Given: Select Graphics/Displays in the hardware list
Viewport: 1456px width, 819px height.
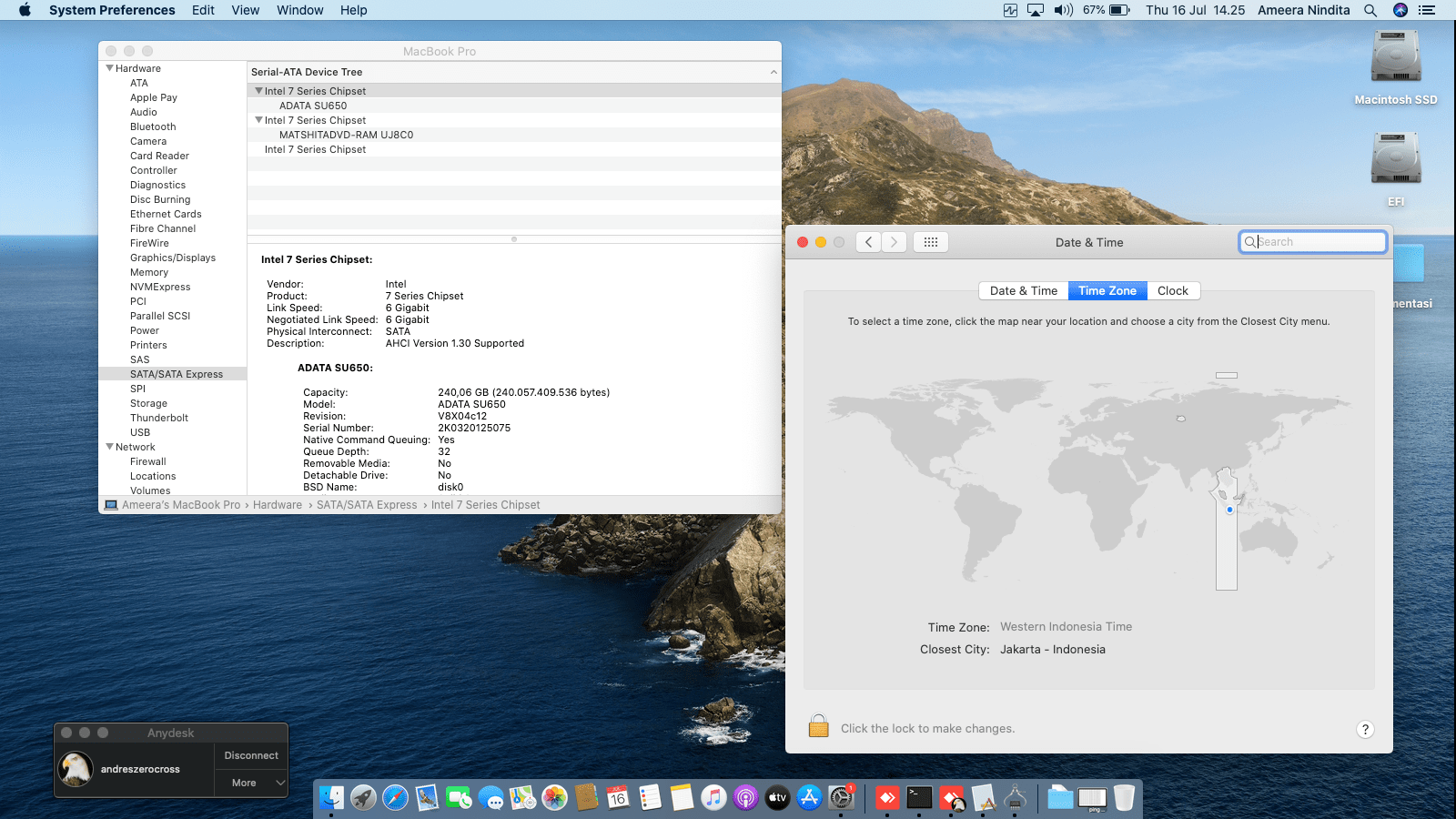Looking at the screenshot, I should point(173,258).
